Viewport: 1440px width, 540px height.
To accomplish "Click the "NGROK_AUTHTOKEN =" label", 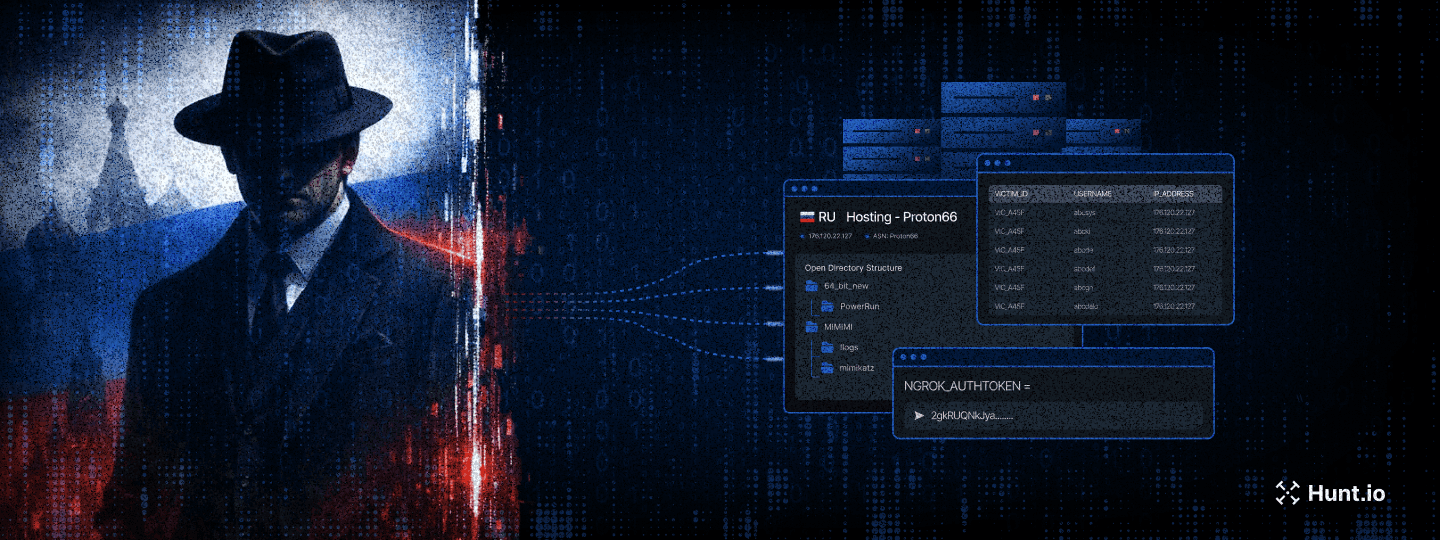I will (966, 385).
